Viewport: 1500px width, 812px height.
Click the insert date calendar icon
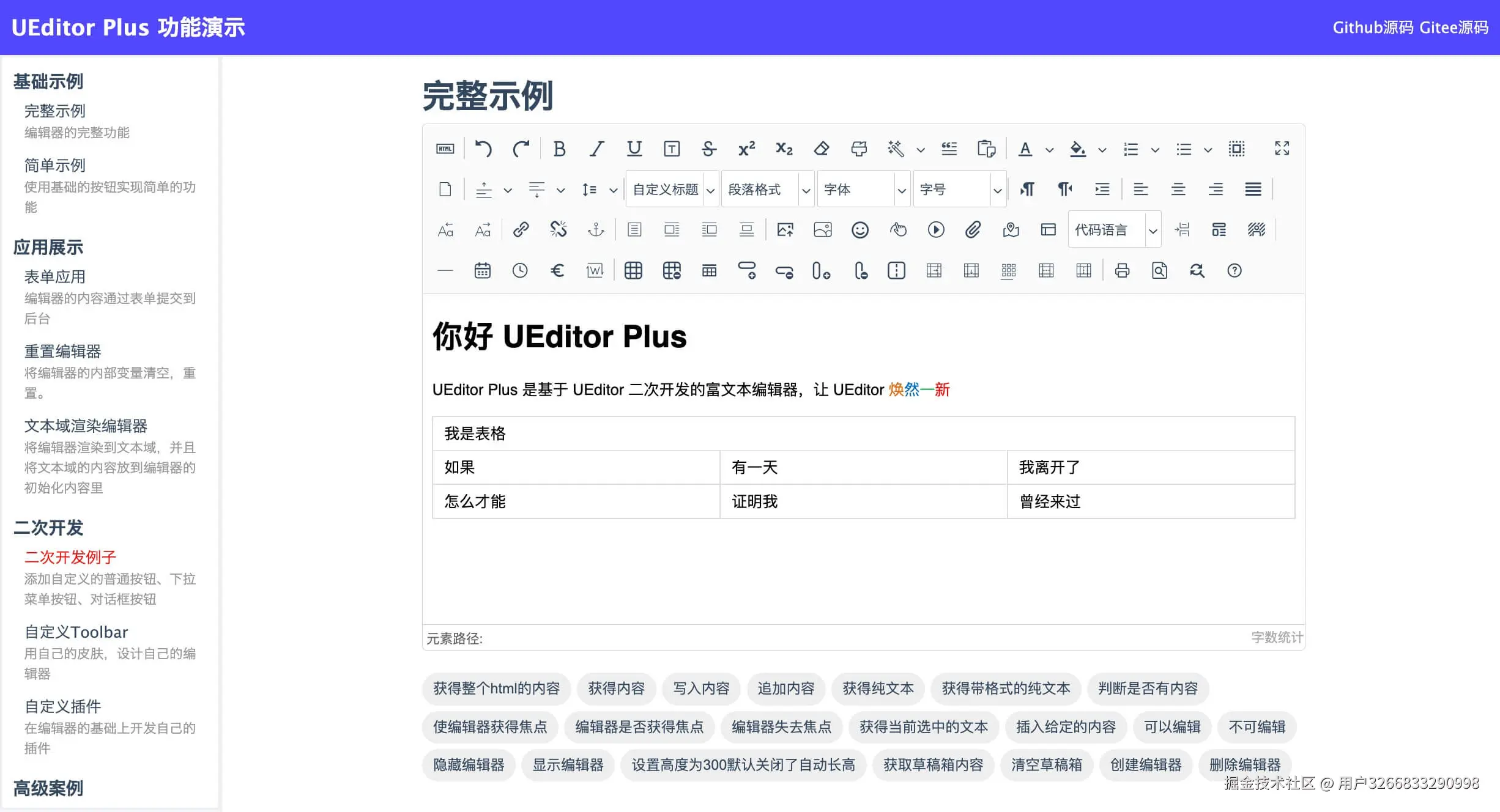click(x=483, y=270)
